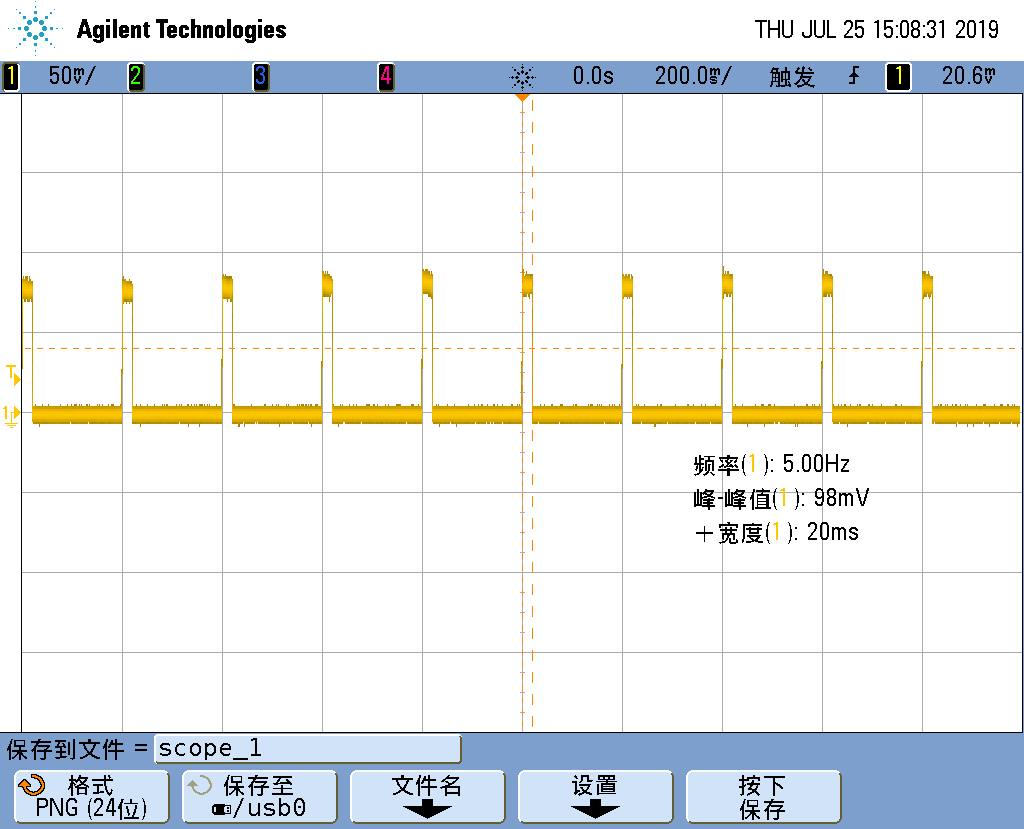
Task: Open the 触发 trigger menu
Action: pyautogui.click(x=790, y=76)
